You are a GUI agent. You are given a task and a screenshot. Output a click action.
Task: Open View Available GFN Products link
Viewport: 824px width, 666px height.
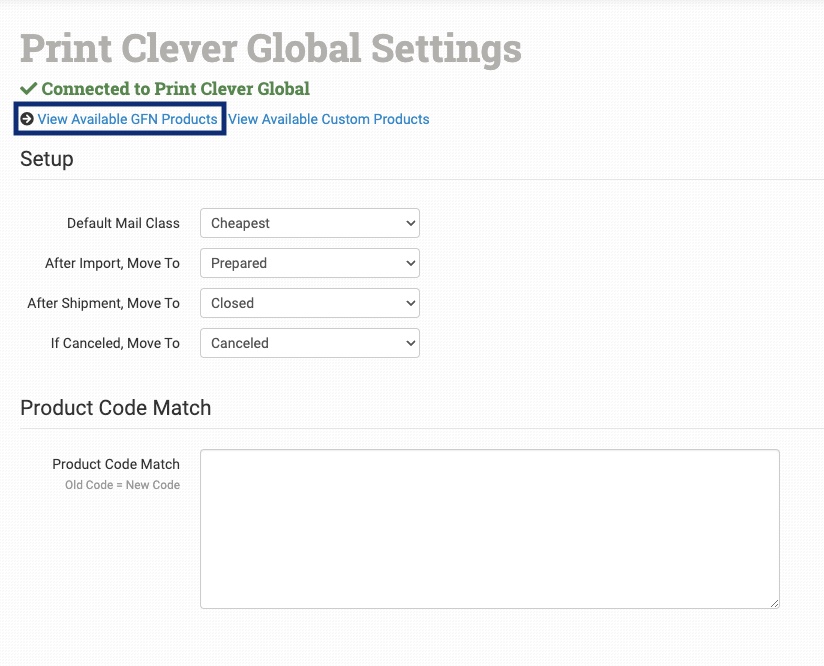pyautogui.click(x=127, y=119)
